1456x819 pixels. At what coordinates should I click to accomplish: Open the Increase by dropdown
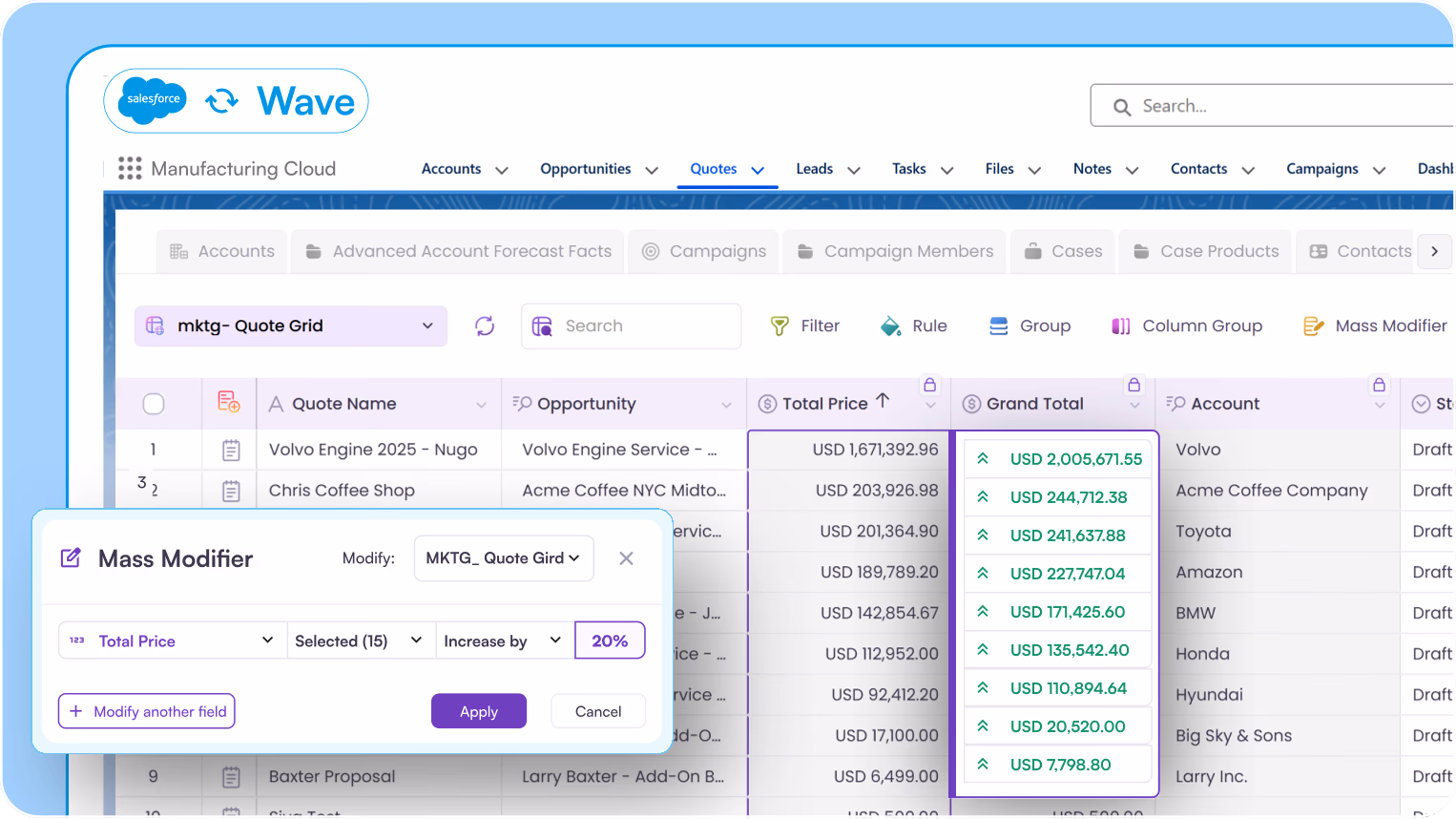pos(506,640)
